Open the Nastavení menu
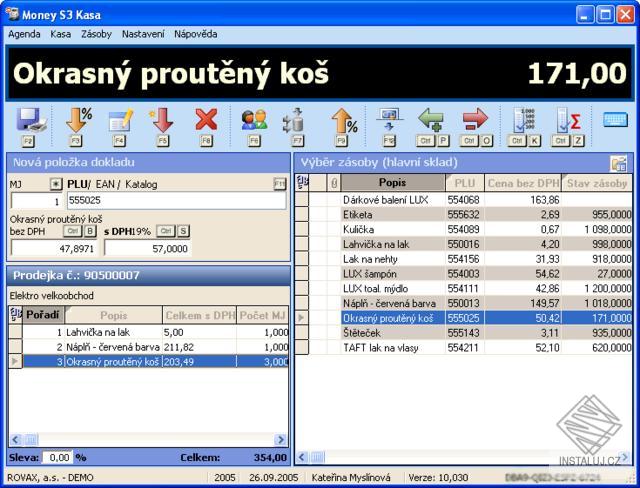 pos(143,34)
